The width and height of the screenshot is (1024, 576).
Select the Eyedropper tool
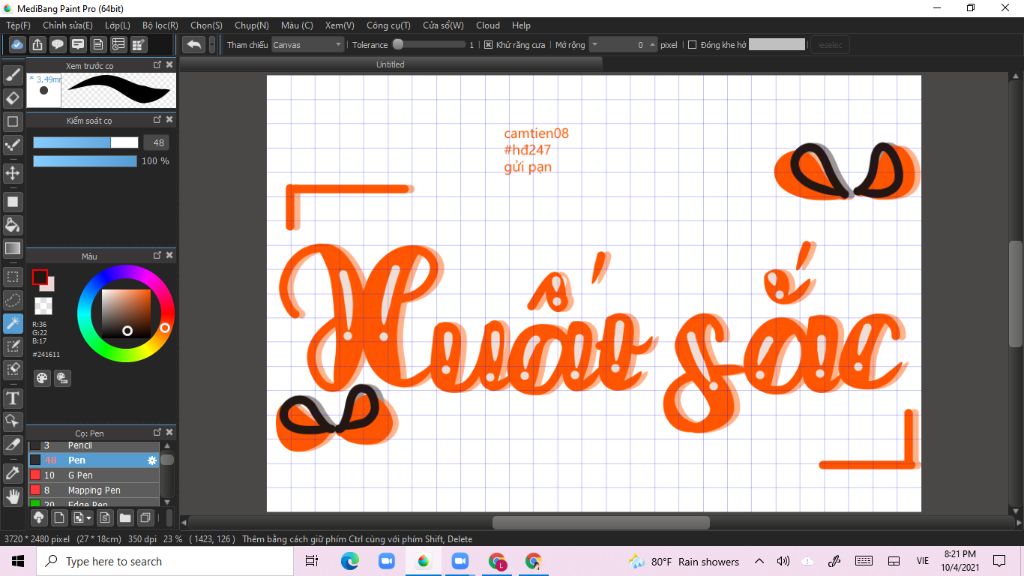[x=12, y=473]
